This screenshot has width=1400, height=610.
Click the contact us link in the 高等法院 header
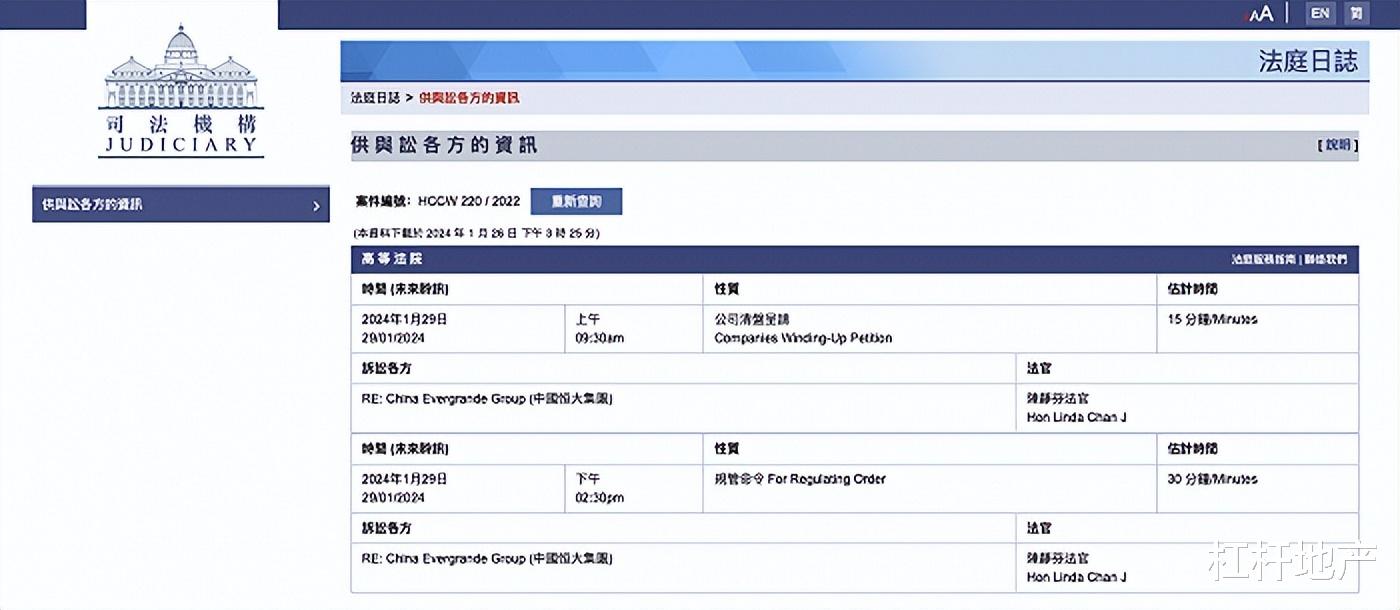coord(1325,260)
